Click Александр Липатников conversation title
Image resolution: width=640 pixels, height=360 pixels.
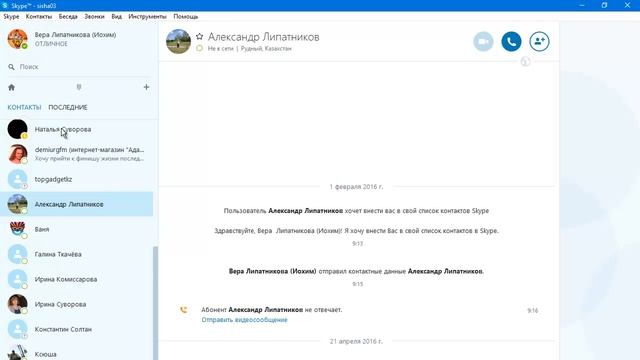pos(264,37)
